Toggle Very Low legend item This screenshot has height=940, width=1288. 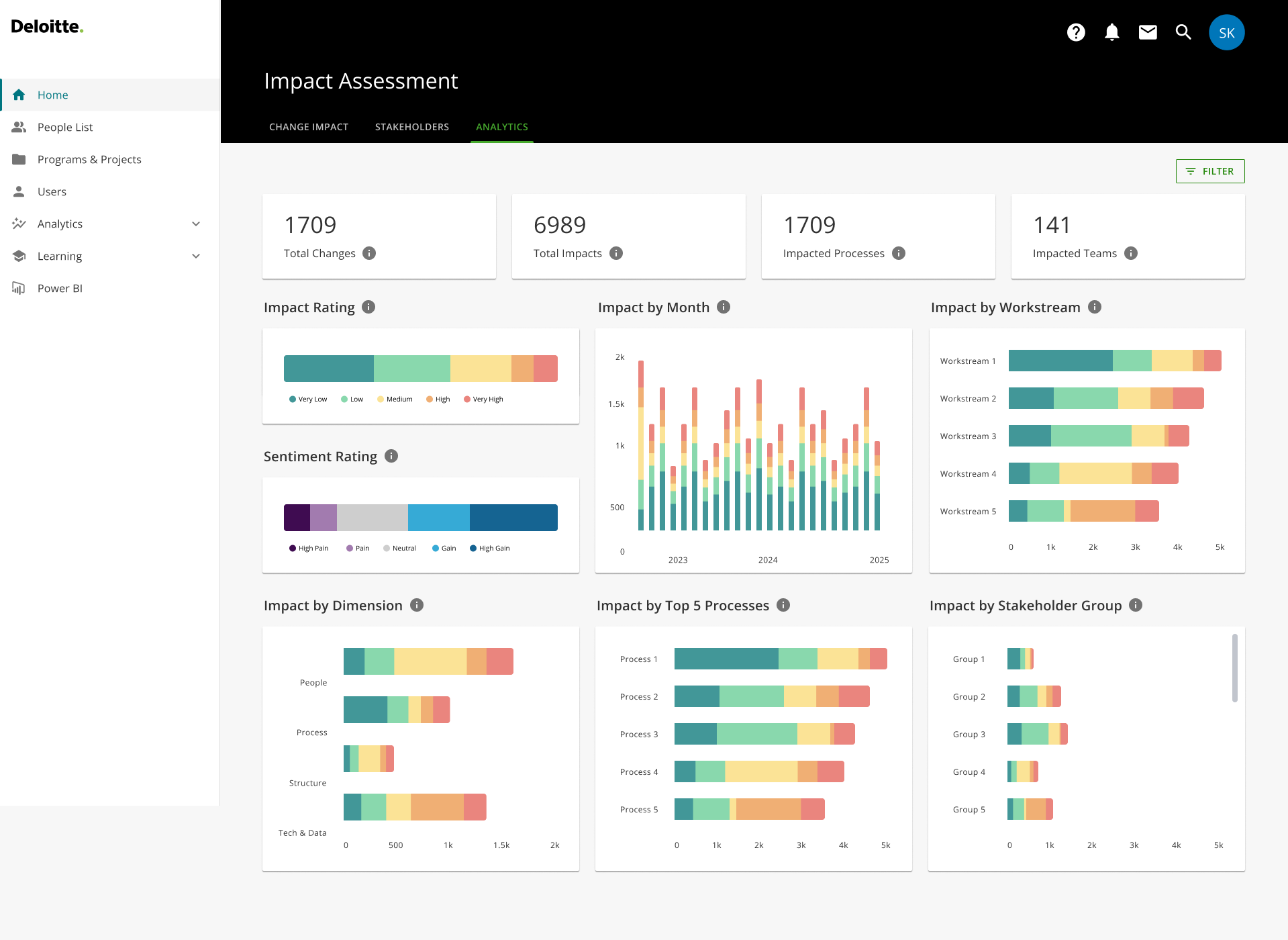click(308, 399)
